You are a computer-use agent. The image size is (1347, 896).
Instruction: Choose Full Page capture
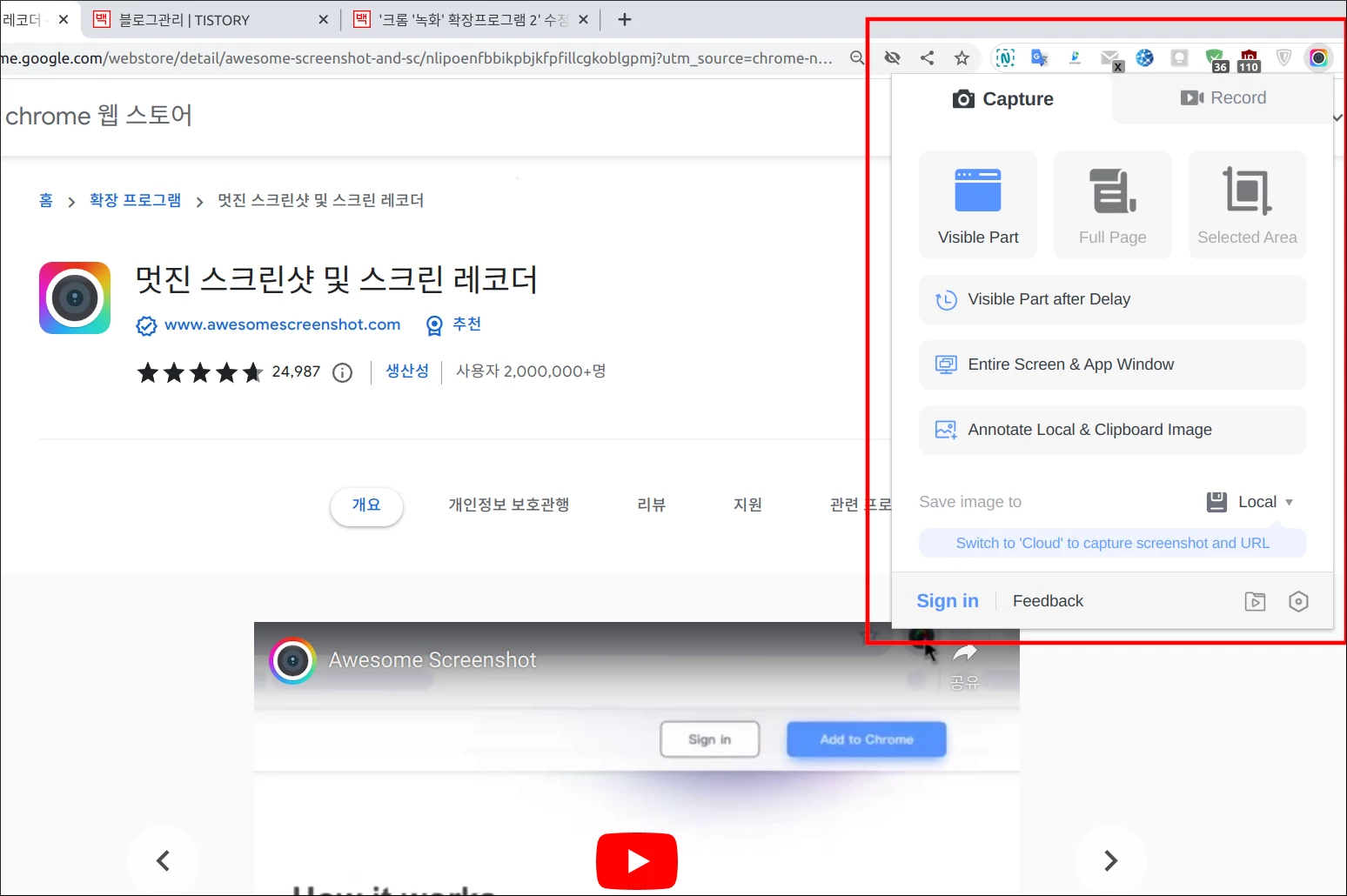(x=1113, y=205)
